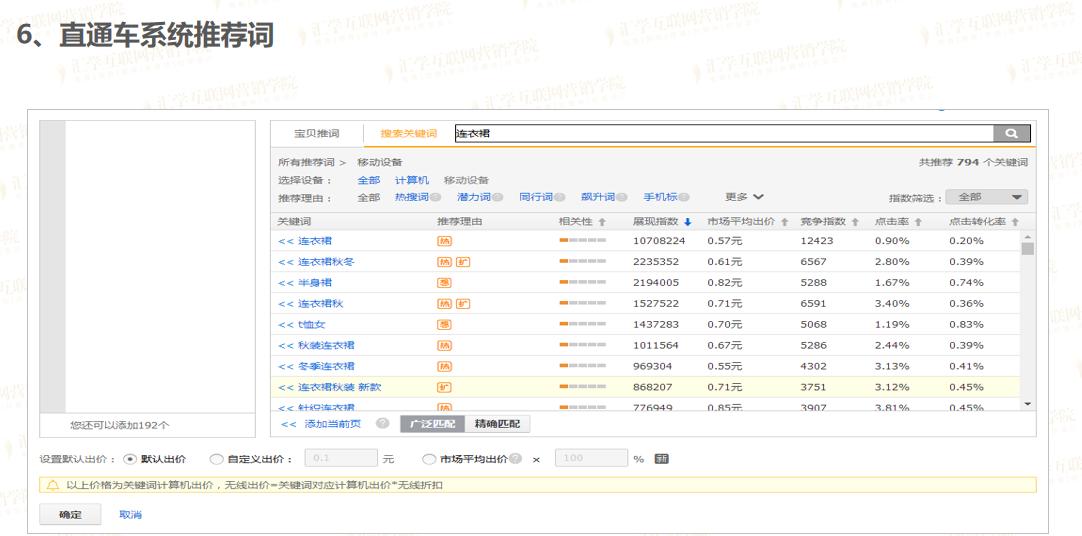Image resolution: width=1082 pixels, height=536 pixels.
Task: Add keyword t恤女
Action: coord(302,324)
